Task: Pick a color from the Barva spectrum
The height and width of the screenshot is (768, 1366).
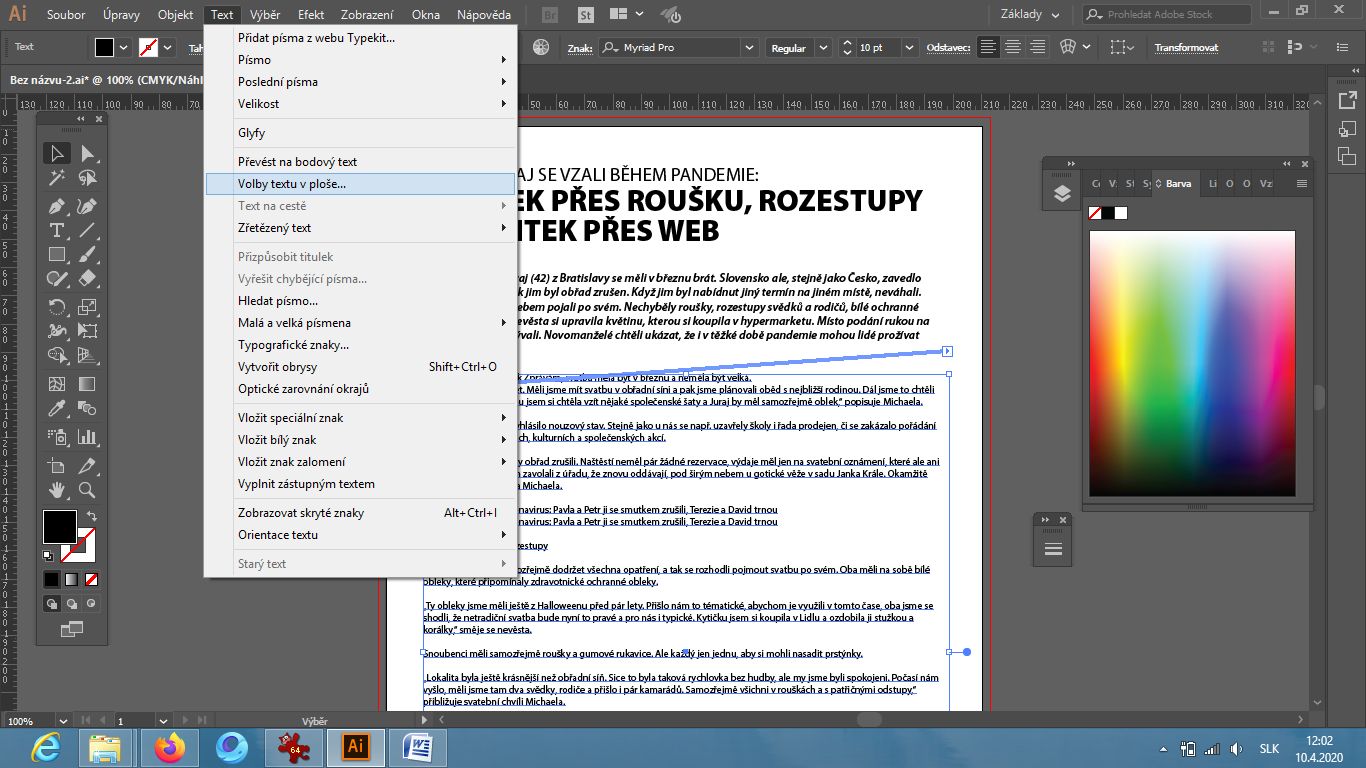Action: [1192, 360]
